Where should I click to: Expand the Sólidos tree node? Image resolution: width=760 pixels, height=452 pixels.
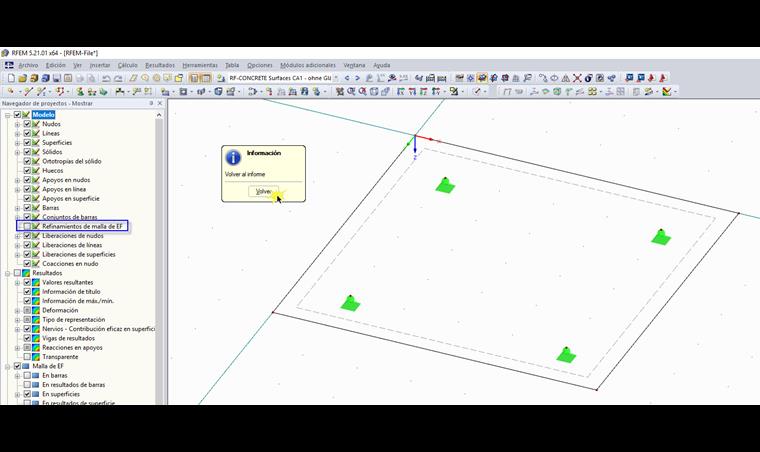(17, 152)
